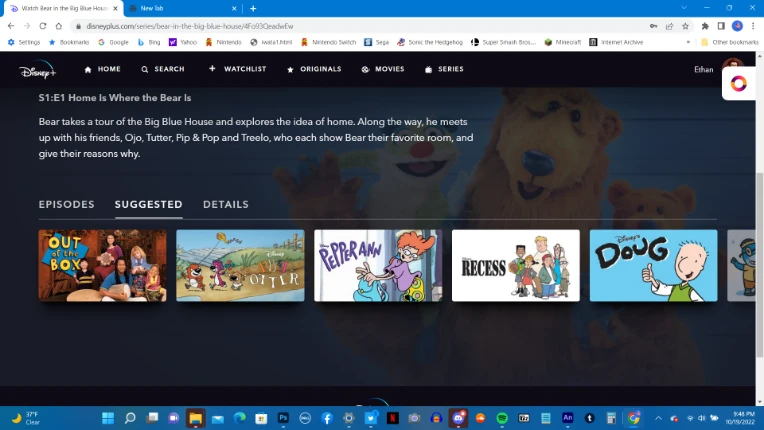Switch to the DETAILS tab
The width and height of the screenshot is (764, 430).
226,205
